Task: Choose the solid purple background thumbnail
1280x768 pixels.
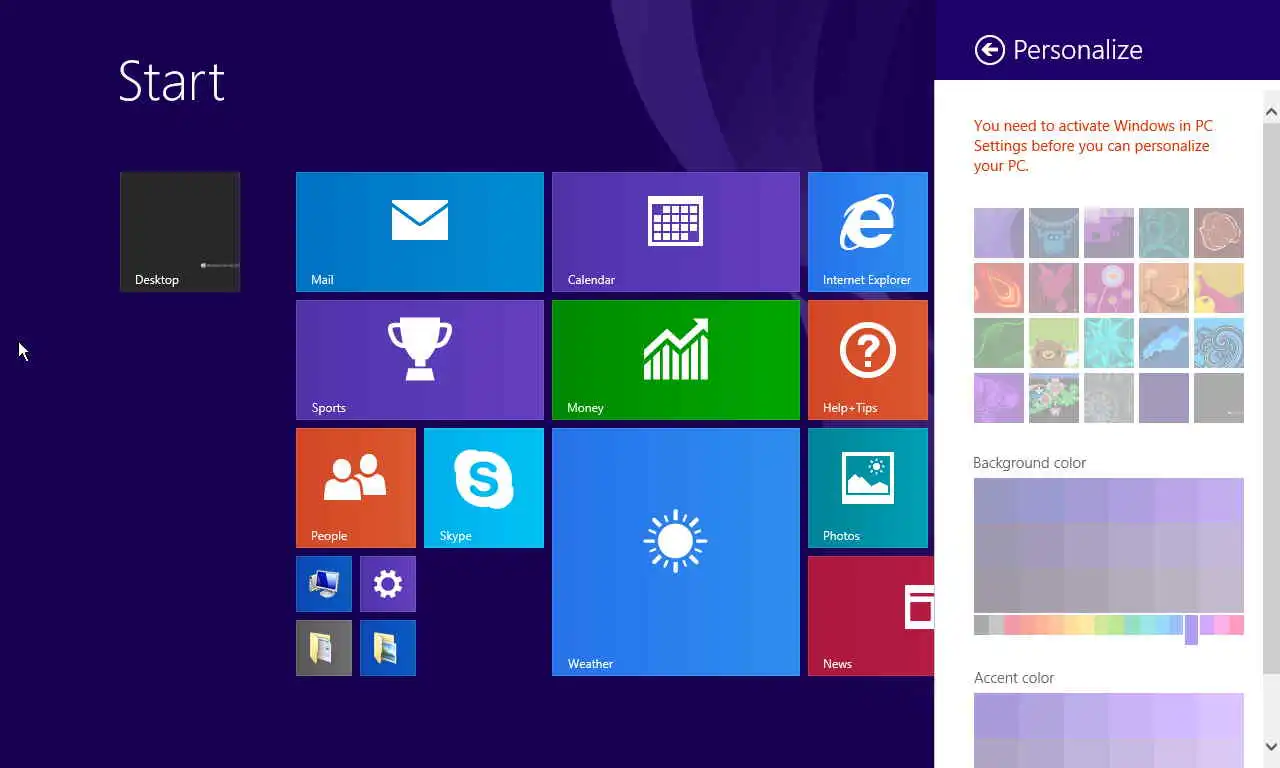Action: coord(1164,398)
